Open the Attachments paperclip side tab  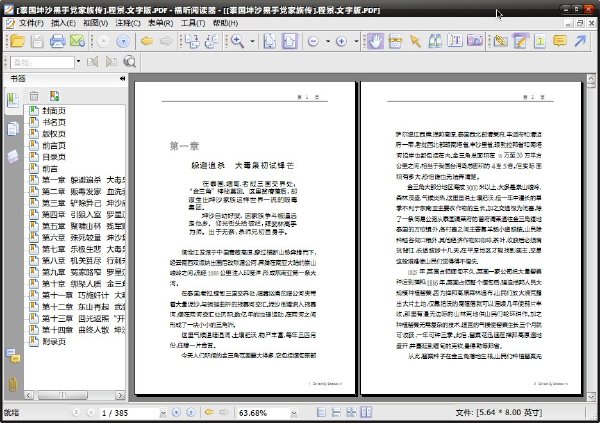[x=13, y=384]
